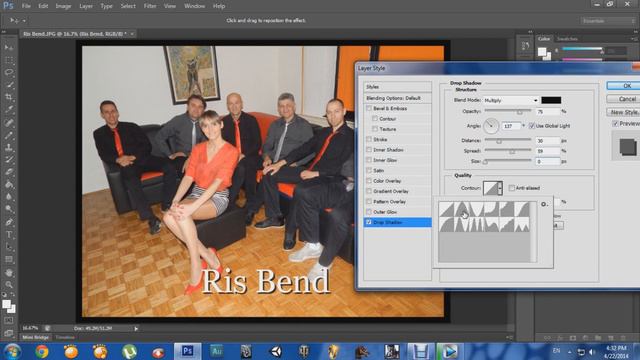This screenshot has height=360, width=640.
Task: Open the Window menu
Action: 194,6
